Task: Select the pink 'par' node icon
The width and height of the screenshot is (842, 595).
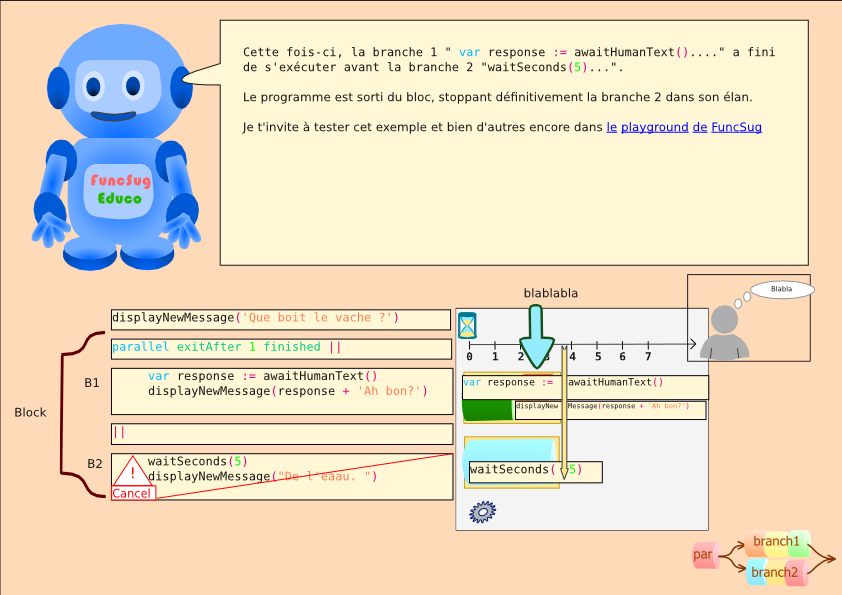Action: coord(705,555)
